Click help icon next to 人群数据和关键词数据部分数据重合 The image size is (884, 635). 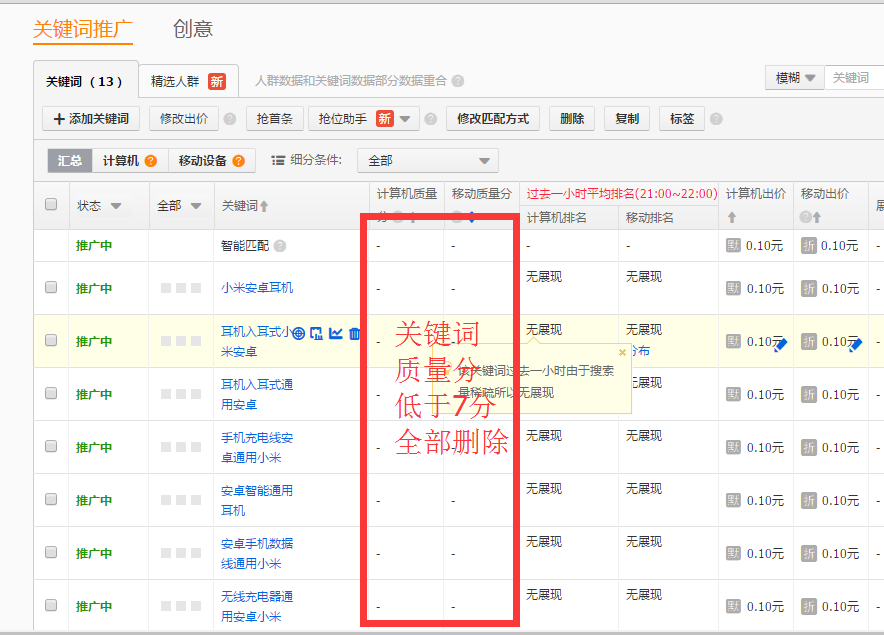[x=458, y=81]
